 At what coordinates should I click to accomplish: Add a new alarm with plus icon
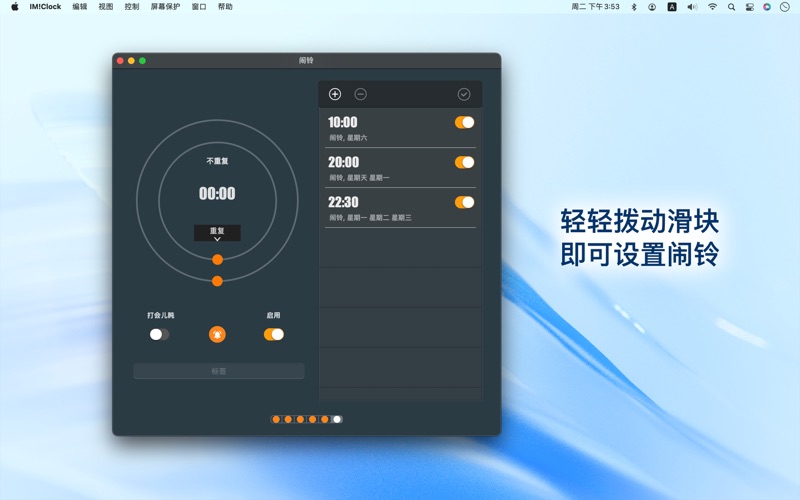335,94
